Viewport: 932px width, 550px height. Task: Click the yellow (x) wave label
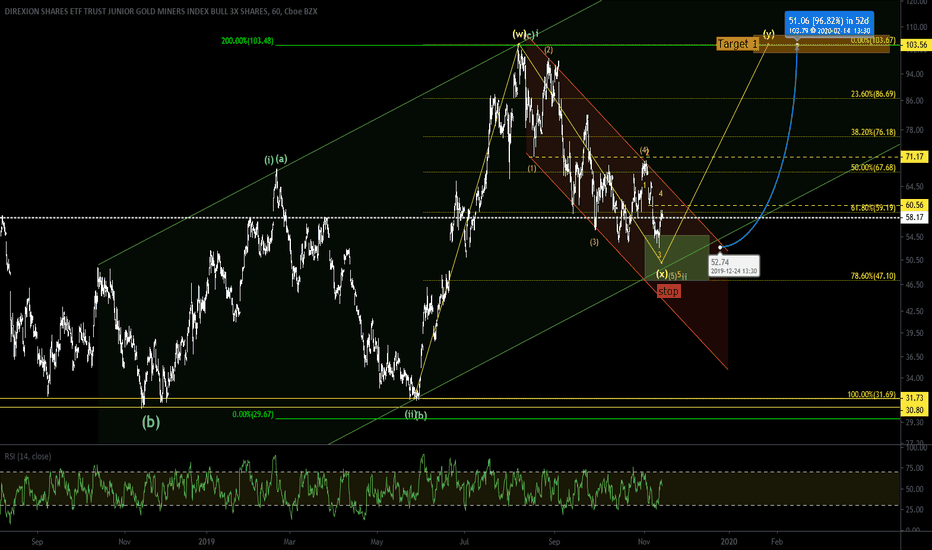pyautogui.click(x=662, y=274)
